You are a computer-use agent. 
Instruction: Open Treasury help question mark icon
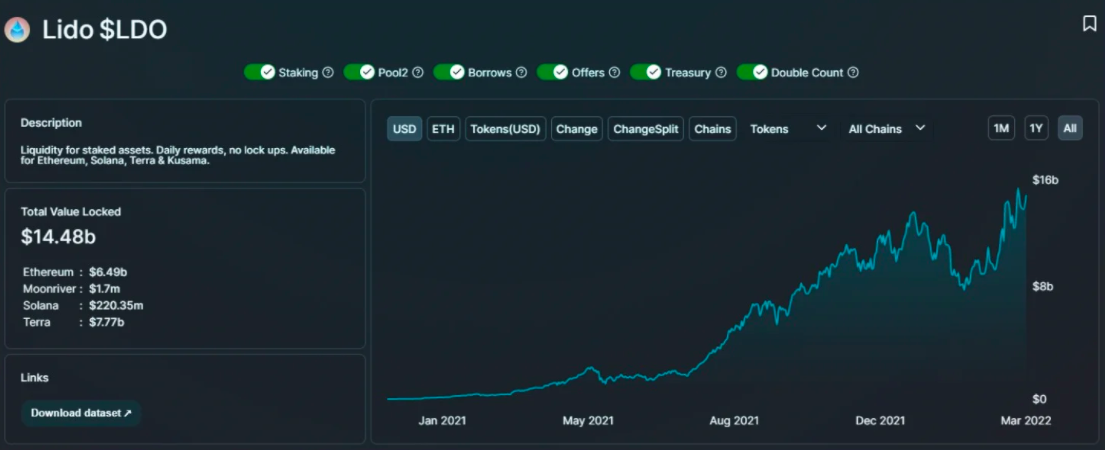point(721,73)
